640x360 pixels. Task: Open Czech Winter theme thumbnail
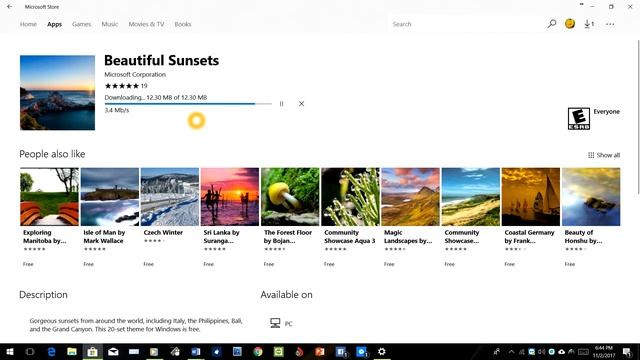pos(170,197)
